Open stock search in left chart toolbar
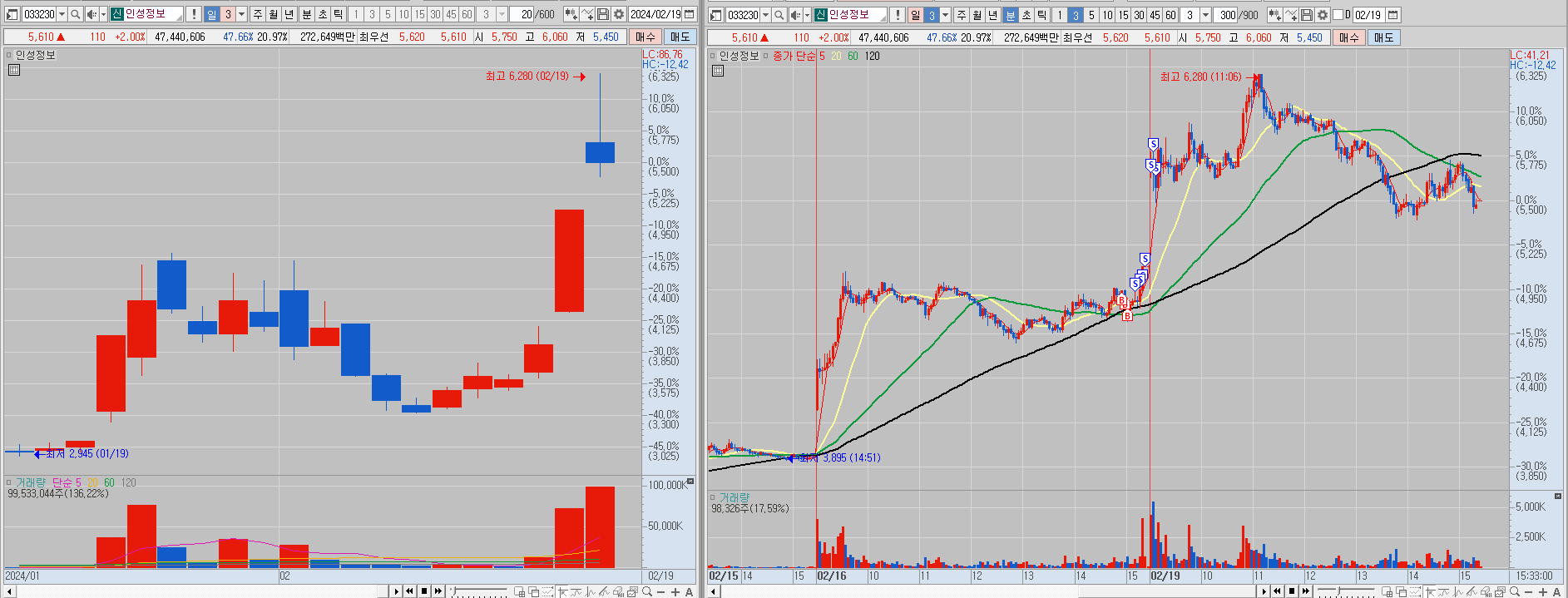This screenshot has width=1568, height=598. 75,14
